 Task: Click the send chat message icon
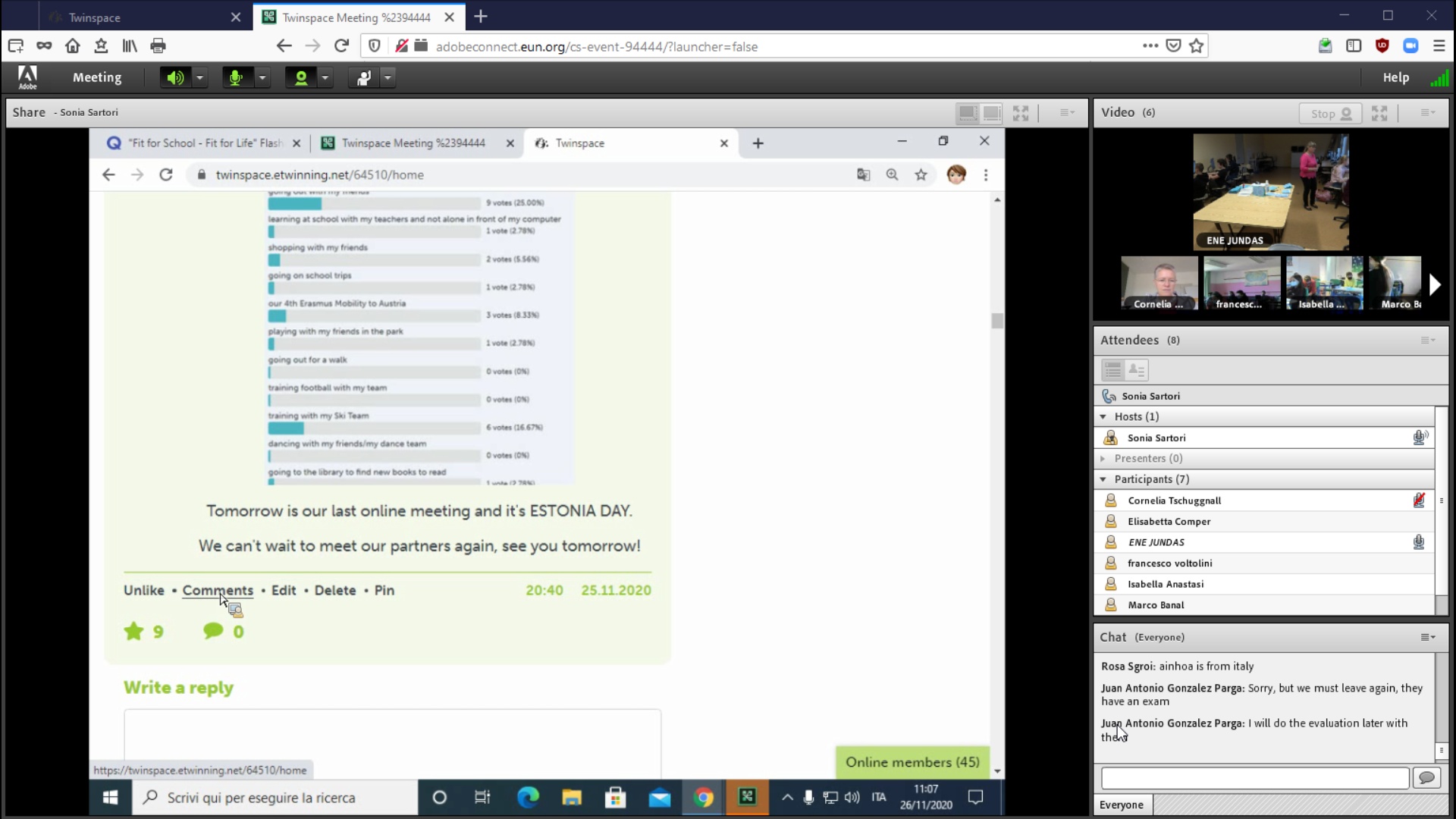(1426, 778)
